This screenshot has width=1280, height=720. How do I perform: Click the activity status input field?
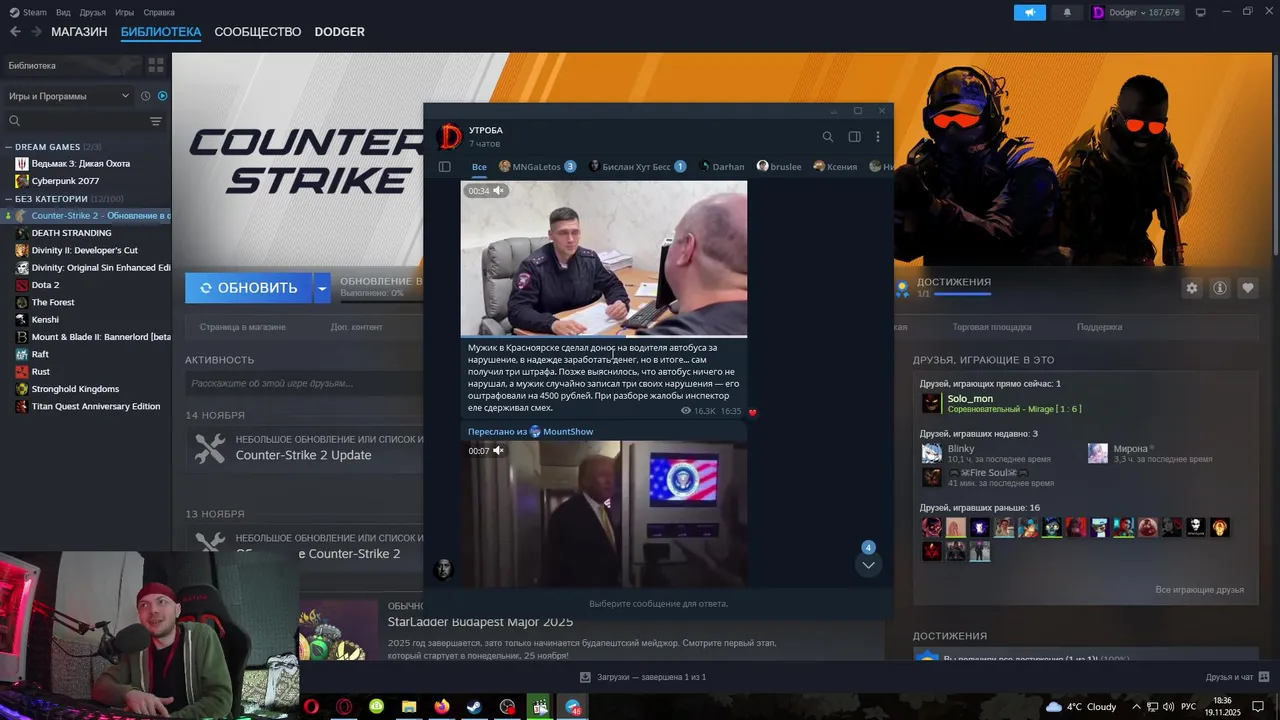[x=304, y=383]
